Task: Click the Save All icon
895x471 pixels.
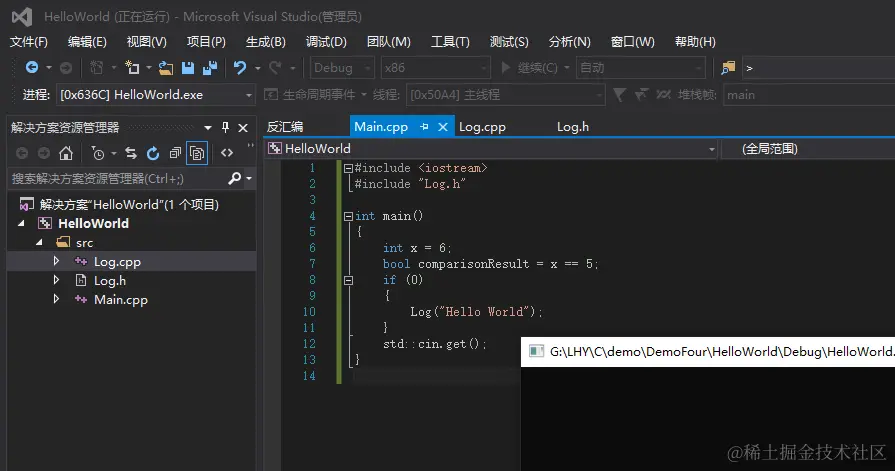Action: pyautogui.click(x=209, y=68)
